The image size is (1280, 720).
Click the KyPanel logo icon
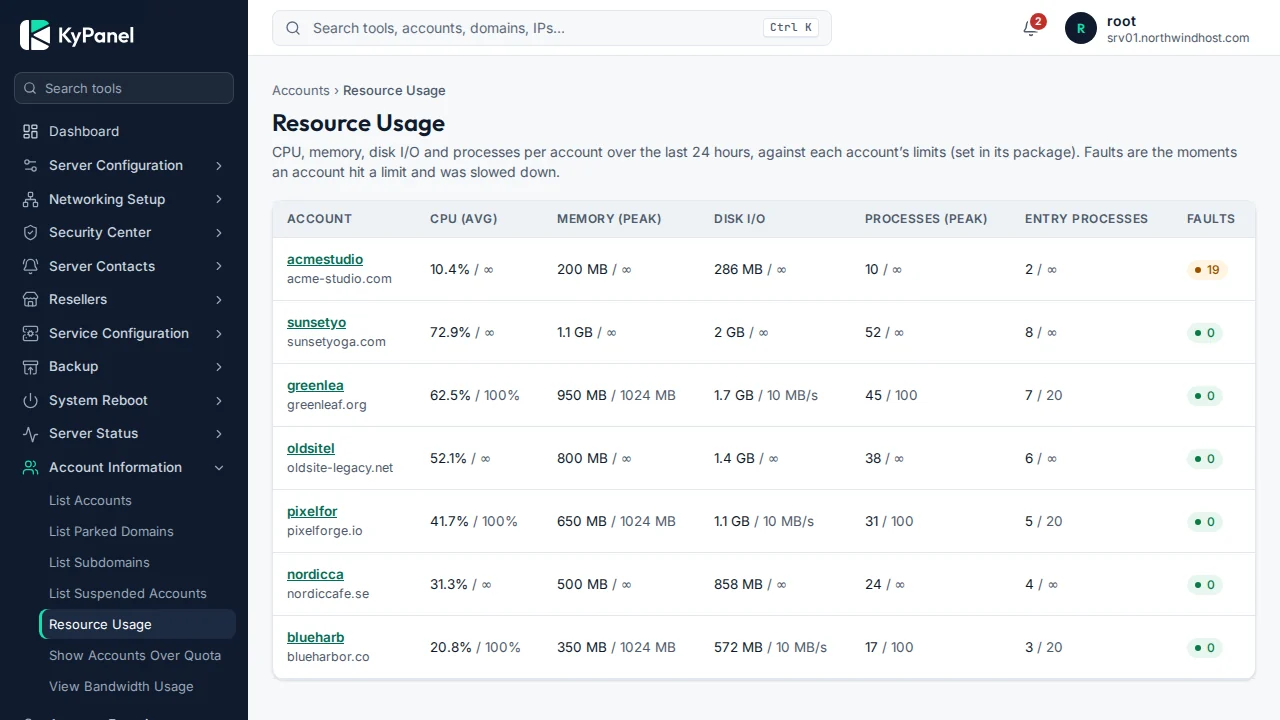click(35, 35)
